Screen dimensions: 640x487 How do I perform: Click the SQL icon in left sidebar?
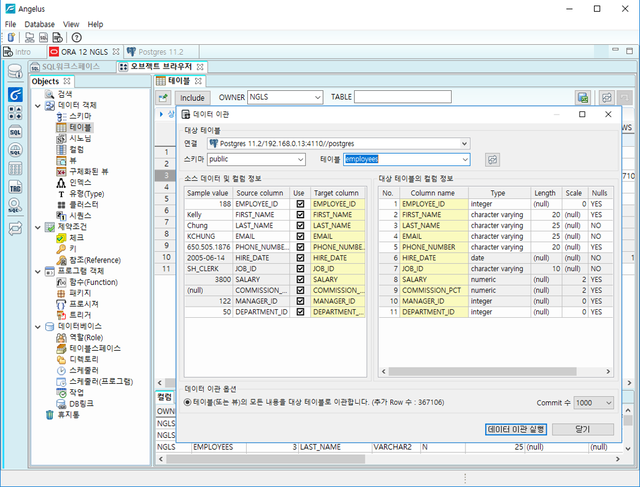pos(15,132)
